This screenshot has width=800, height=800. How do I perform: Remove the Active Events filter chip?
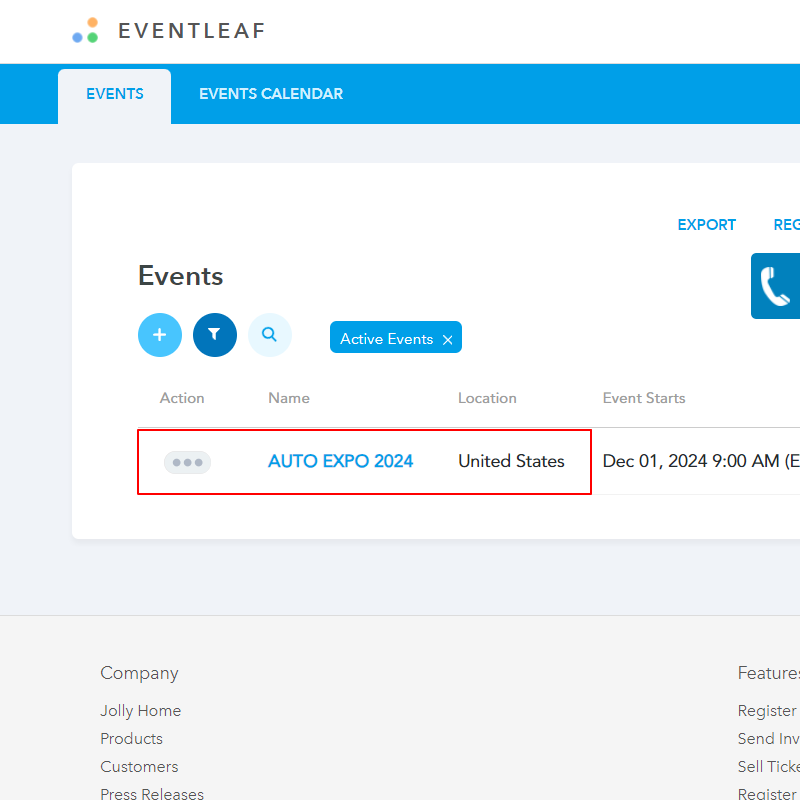pyautogui.click(x=447, y=340)
